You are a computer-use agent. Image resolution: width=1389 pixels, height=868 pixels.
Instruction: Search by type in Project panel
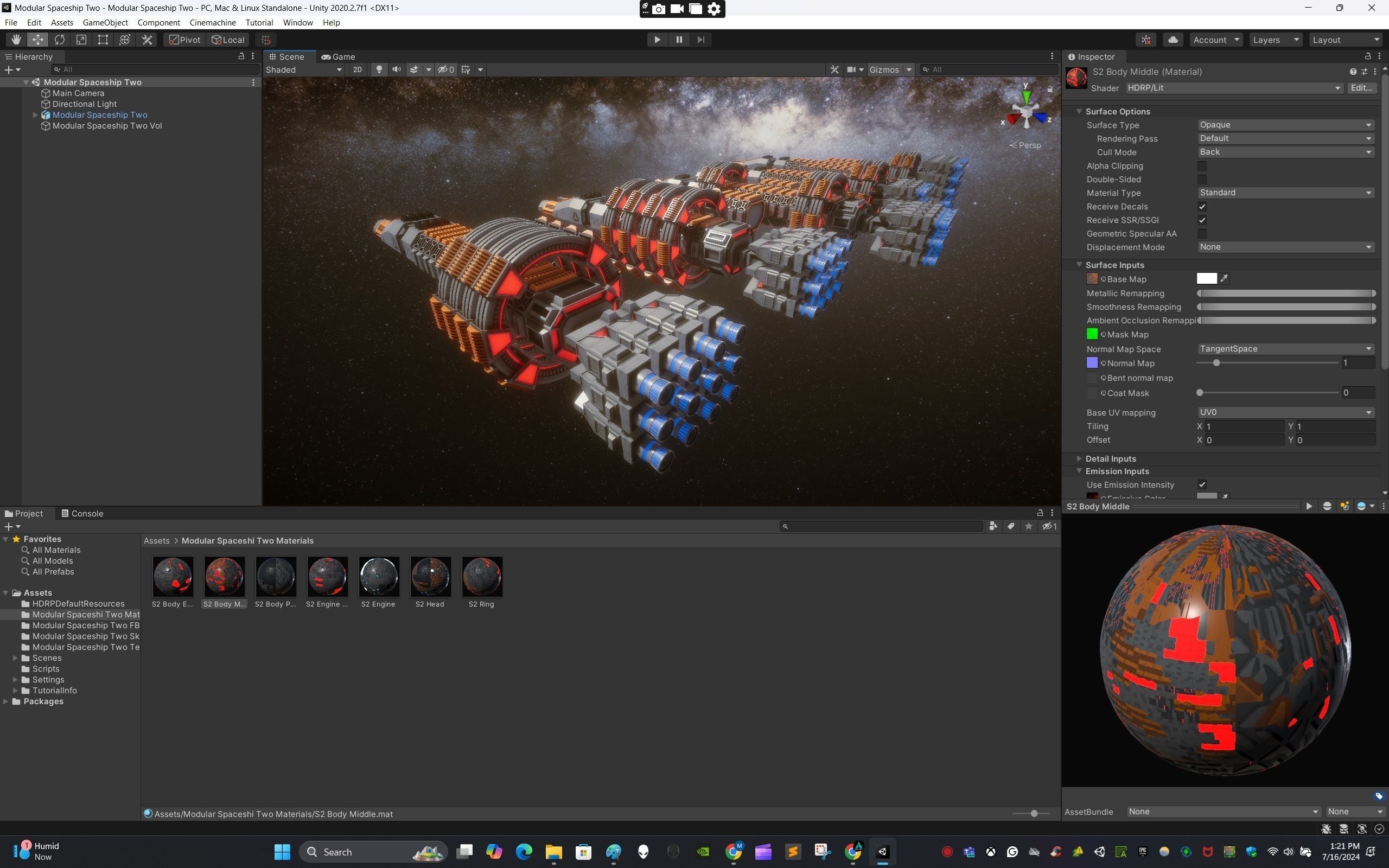click(993, 526)
